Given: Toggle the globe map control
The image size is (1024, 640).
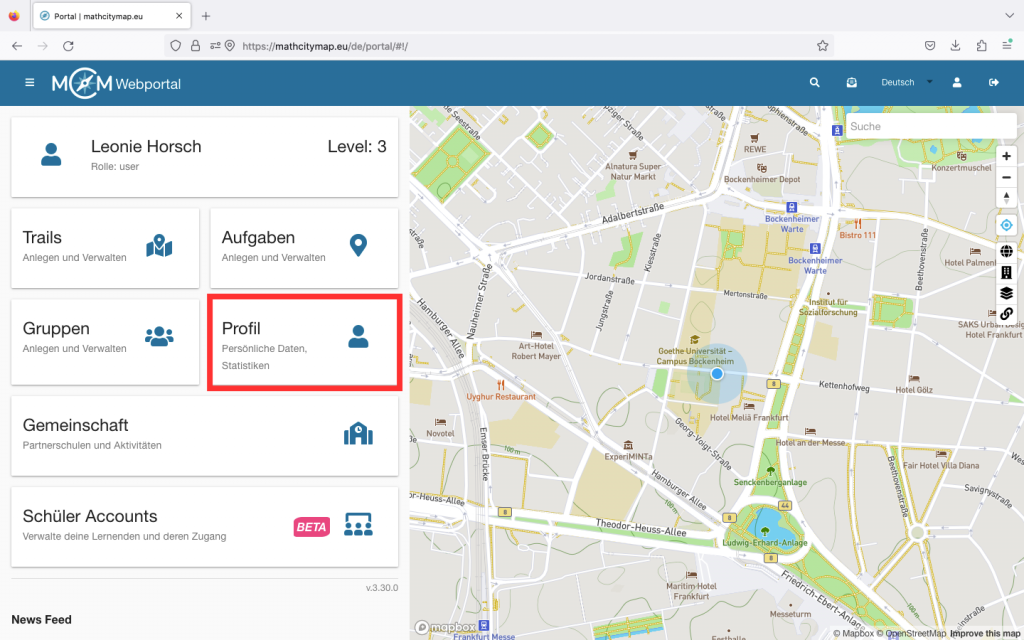Looking at the screenshot, I should coord(1006,251).
